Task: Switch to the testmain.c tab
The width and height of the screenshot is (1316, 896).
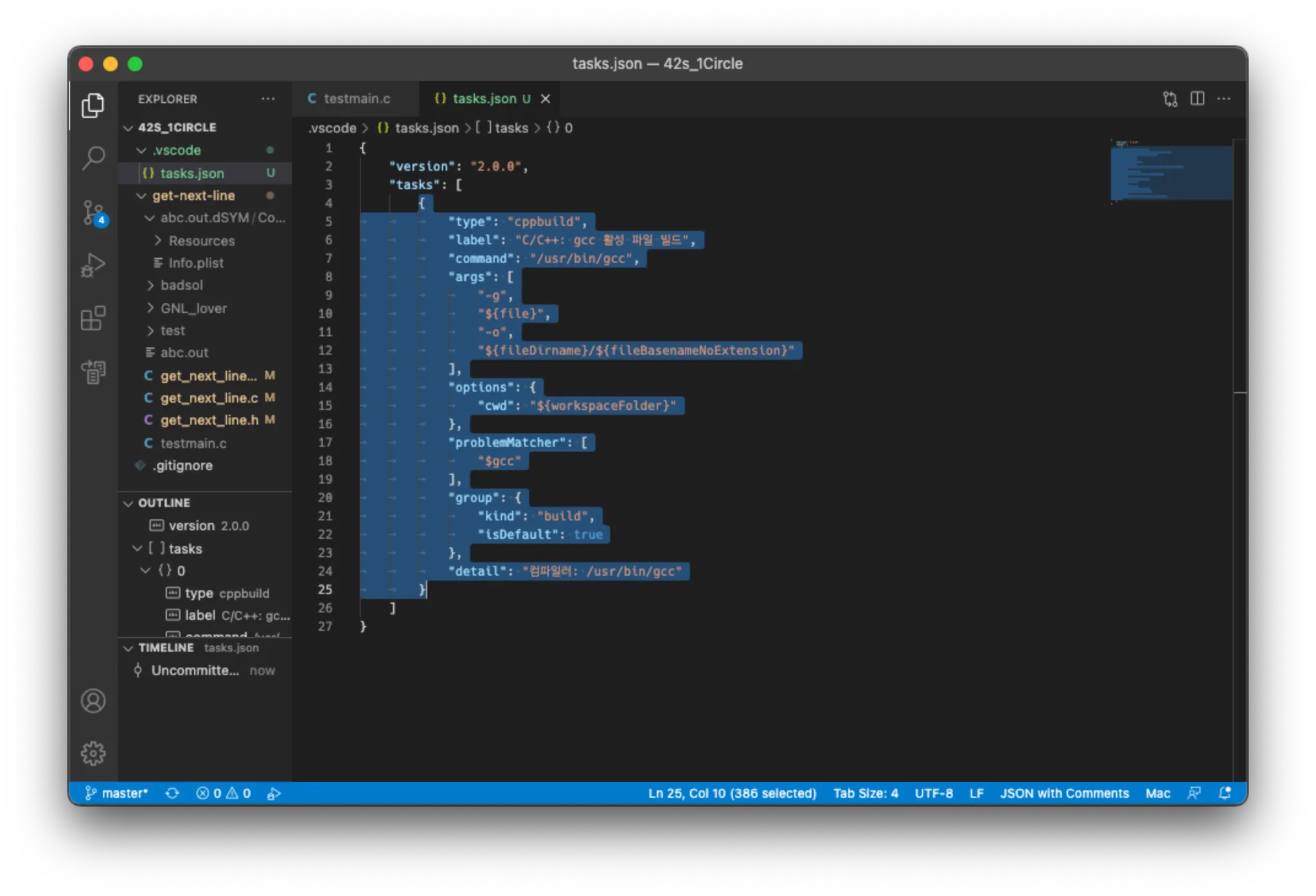Action: (356, 99)
